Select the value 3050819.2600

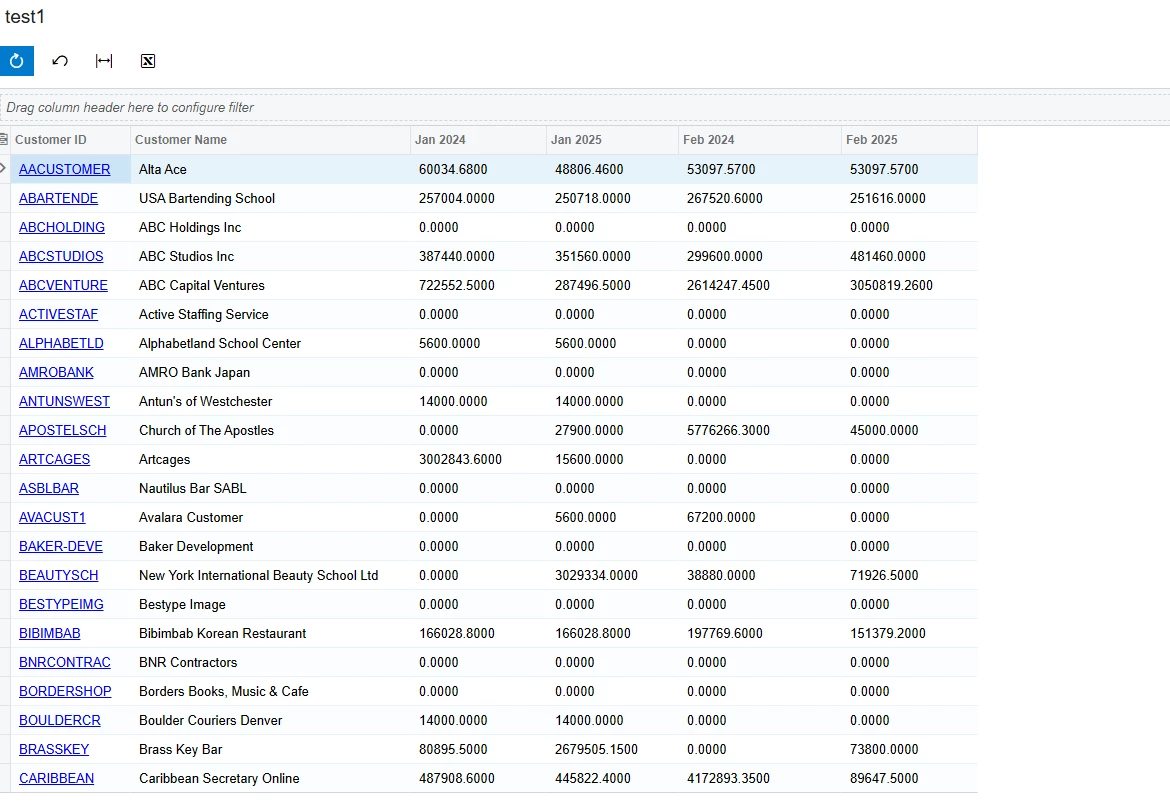click(x=891, y=286)
